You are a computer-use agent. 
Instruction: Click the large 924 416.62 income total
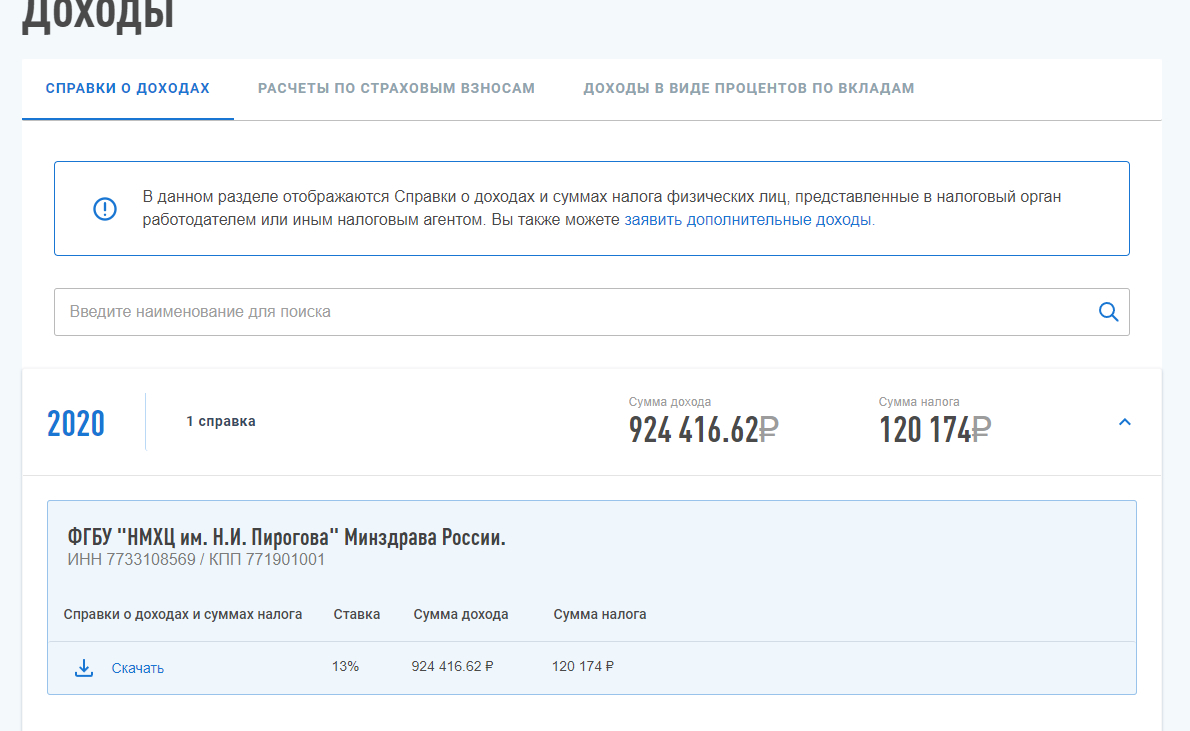(694, 429)
